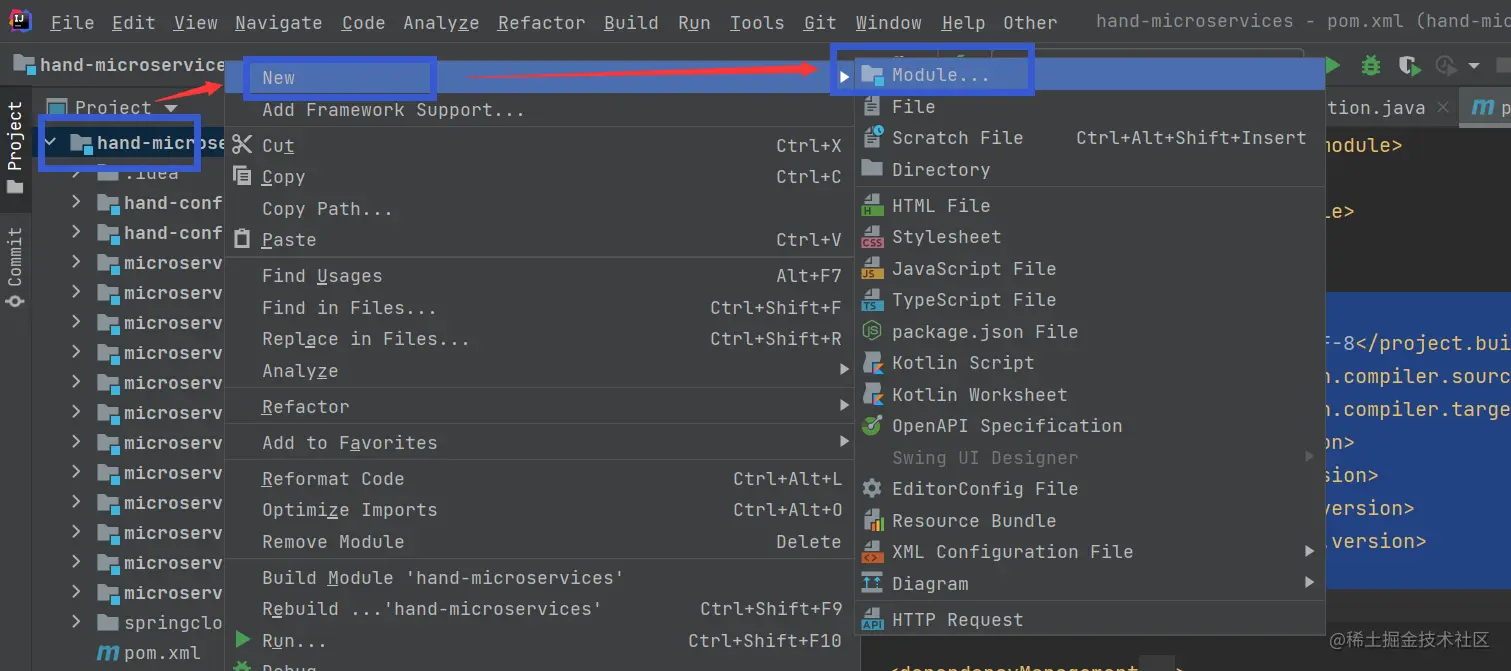Image resolution: width=1511 pixels, height=671 pixels.
Task: Create a new HTML File
Action: 1090,206
